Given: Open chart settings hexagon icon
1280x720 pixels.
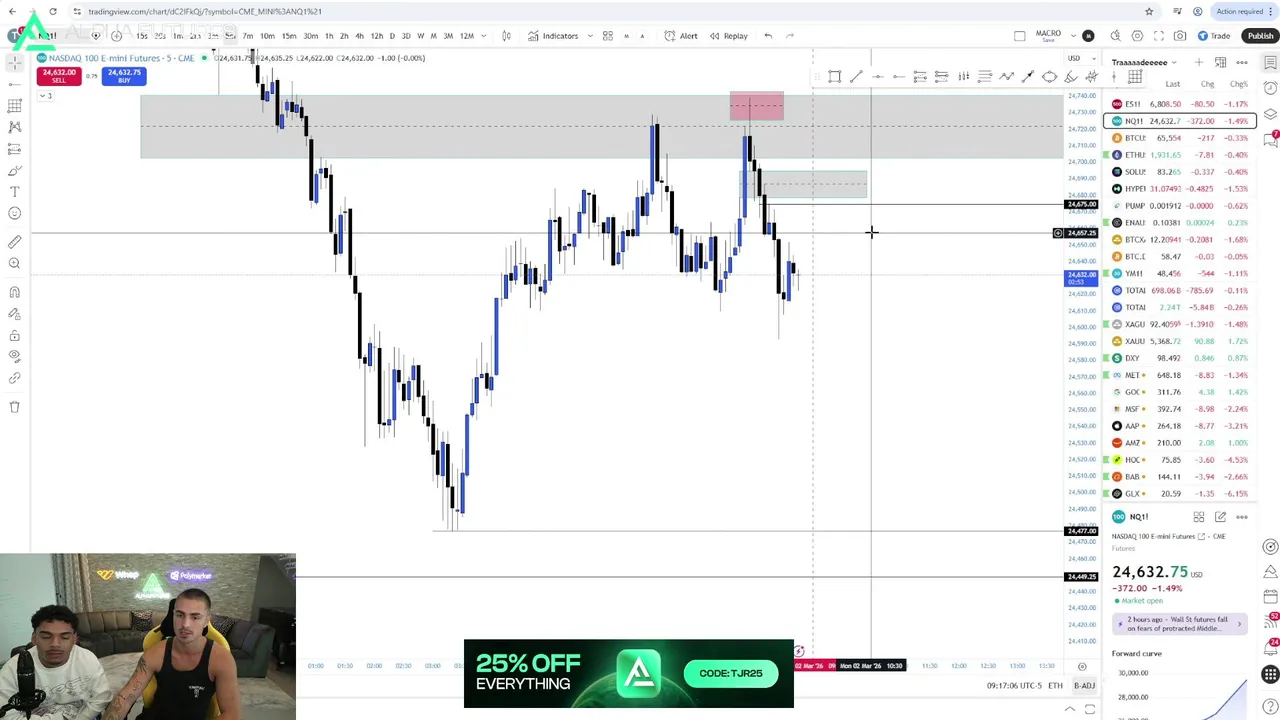Looking at the screenshot, I should pyautogui.click(x=1137, y=36).
